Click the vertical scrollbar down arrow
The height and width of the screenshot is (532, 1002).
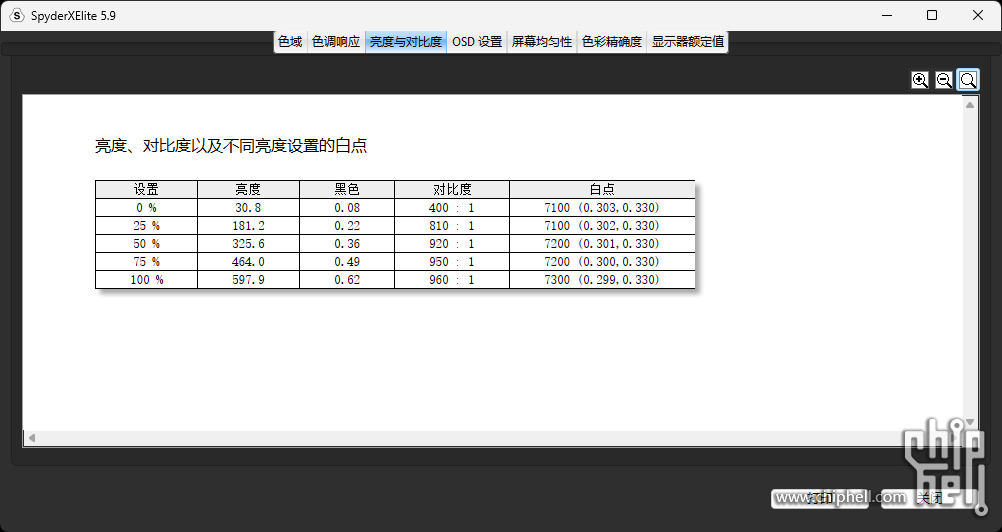point(970,422)
